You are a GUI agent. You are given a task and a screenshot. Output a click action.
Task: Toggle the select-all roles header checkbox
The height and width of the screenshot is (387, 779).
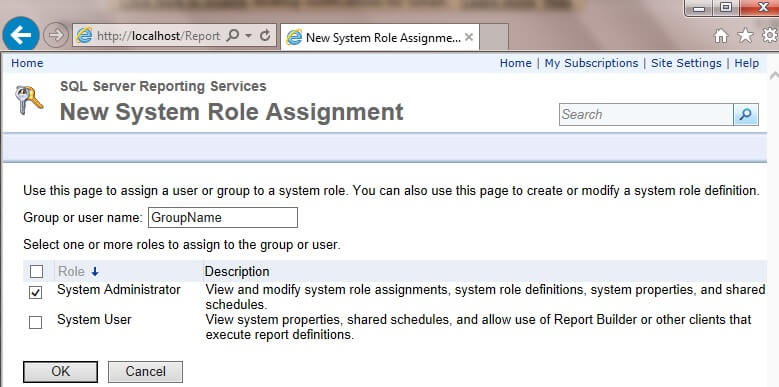pyautogui.click(x=36, y=272)
